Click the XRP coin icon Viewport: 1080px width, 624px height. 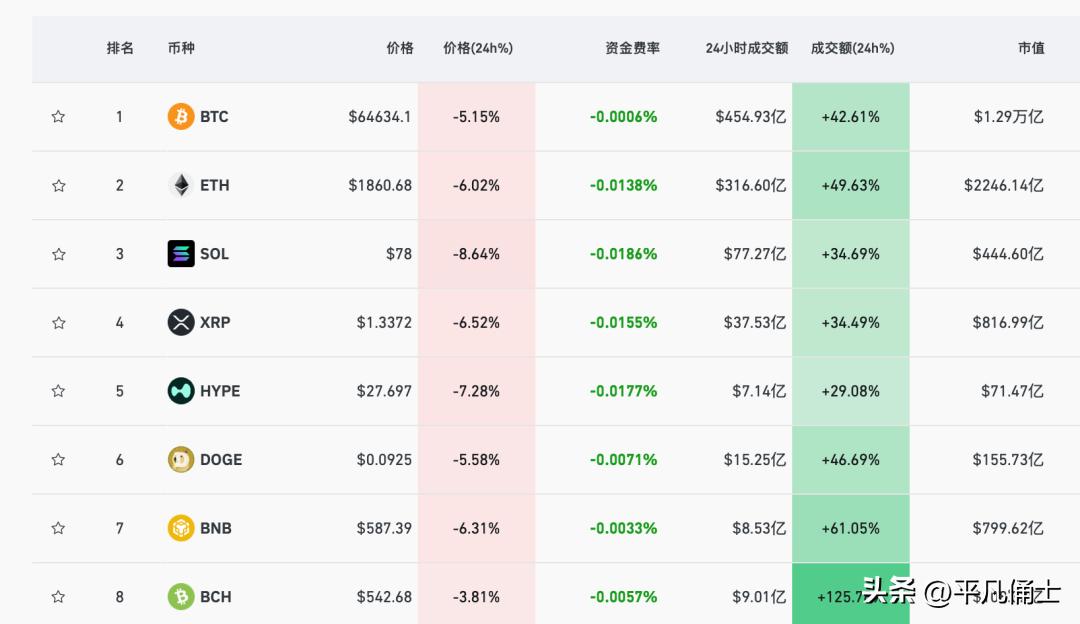(x=180, y=322)
